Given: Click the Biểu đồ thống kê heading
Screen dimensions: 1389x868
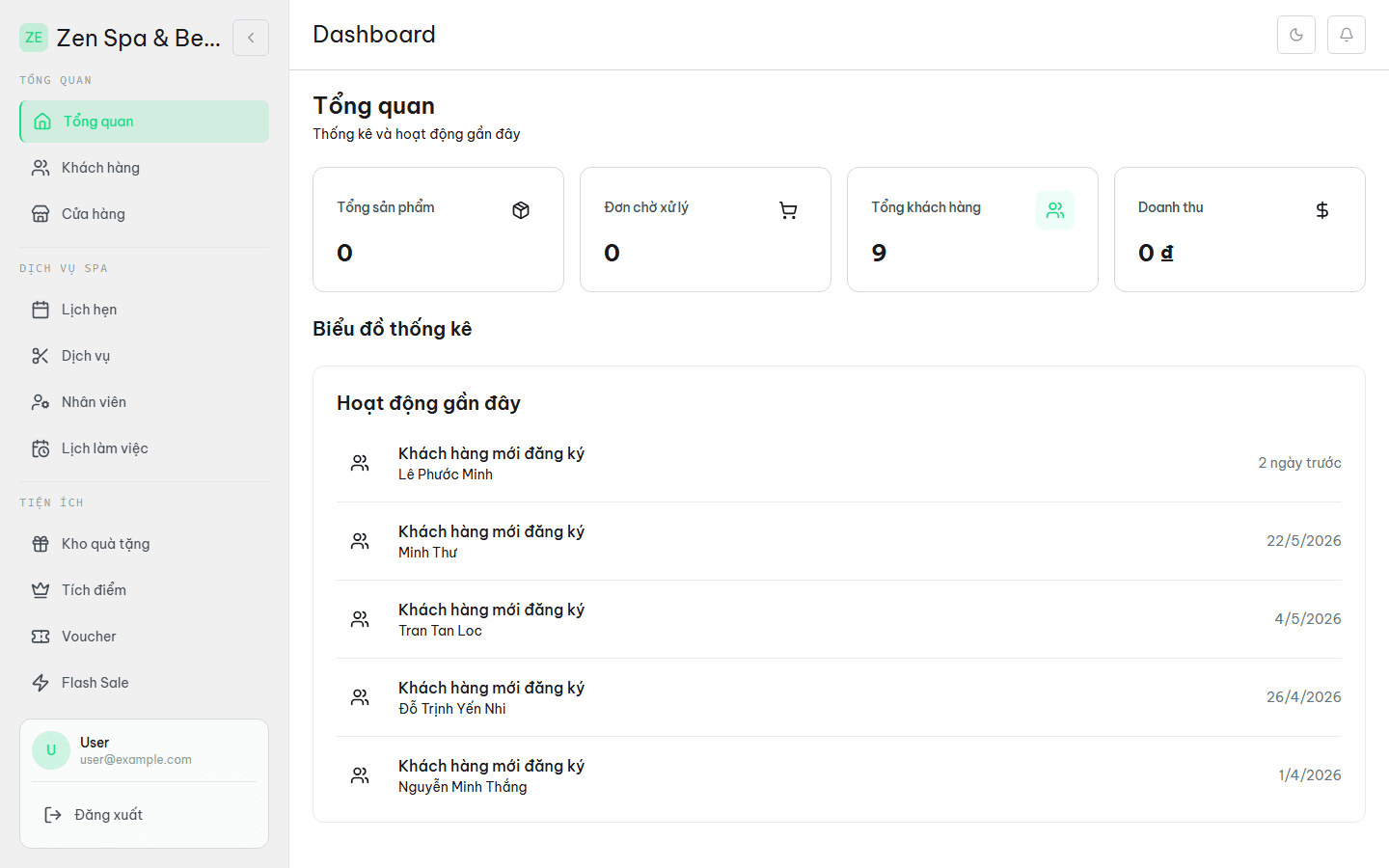Looking at the screenshot, I should [x=392, y=329].
